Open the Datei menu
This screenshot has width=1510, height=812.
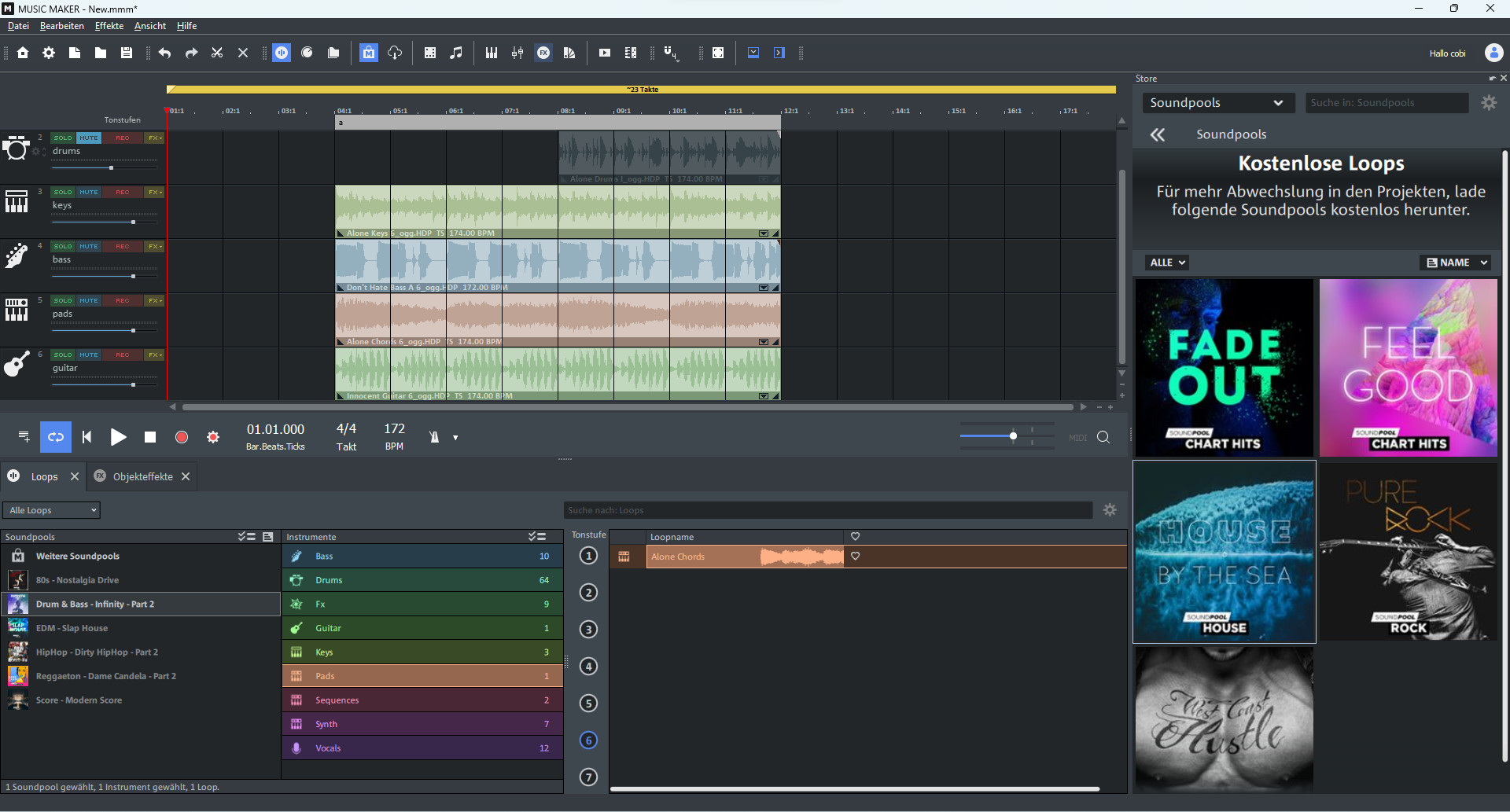click(x=18, y=26)
